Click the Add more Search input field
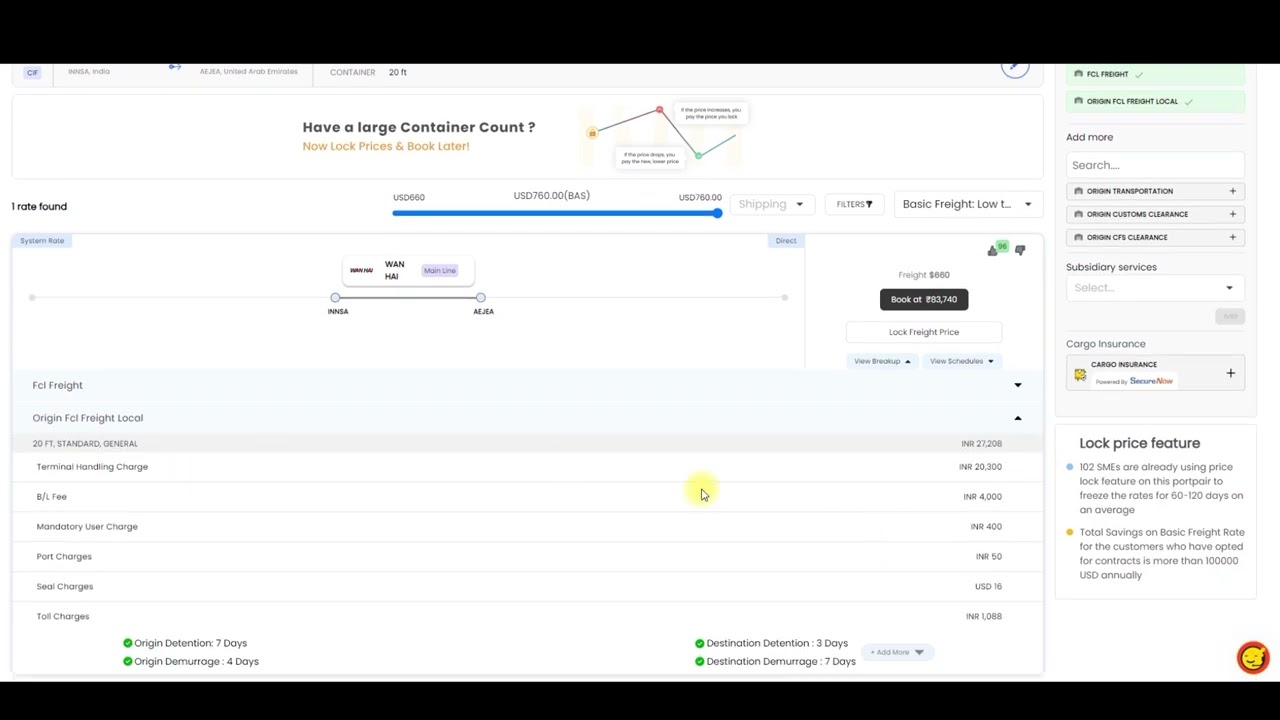Viewport: 1280px width, 720px height. pyautogui.click(x=1155, y=165)
